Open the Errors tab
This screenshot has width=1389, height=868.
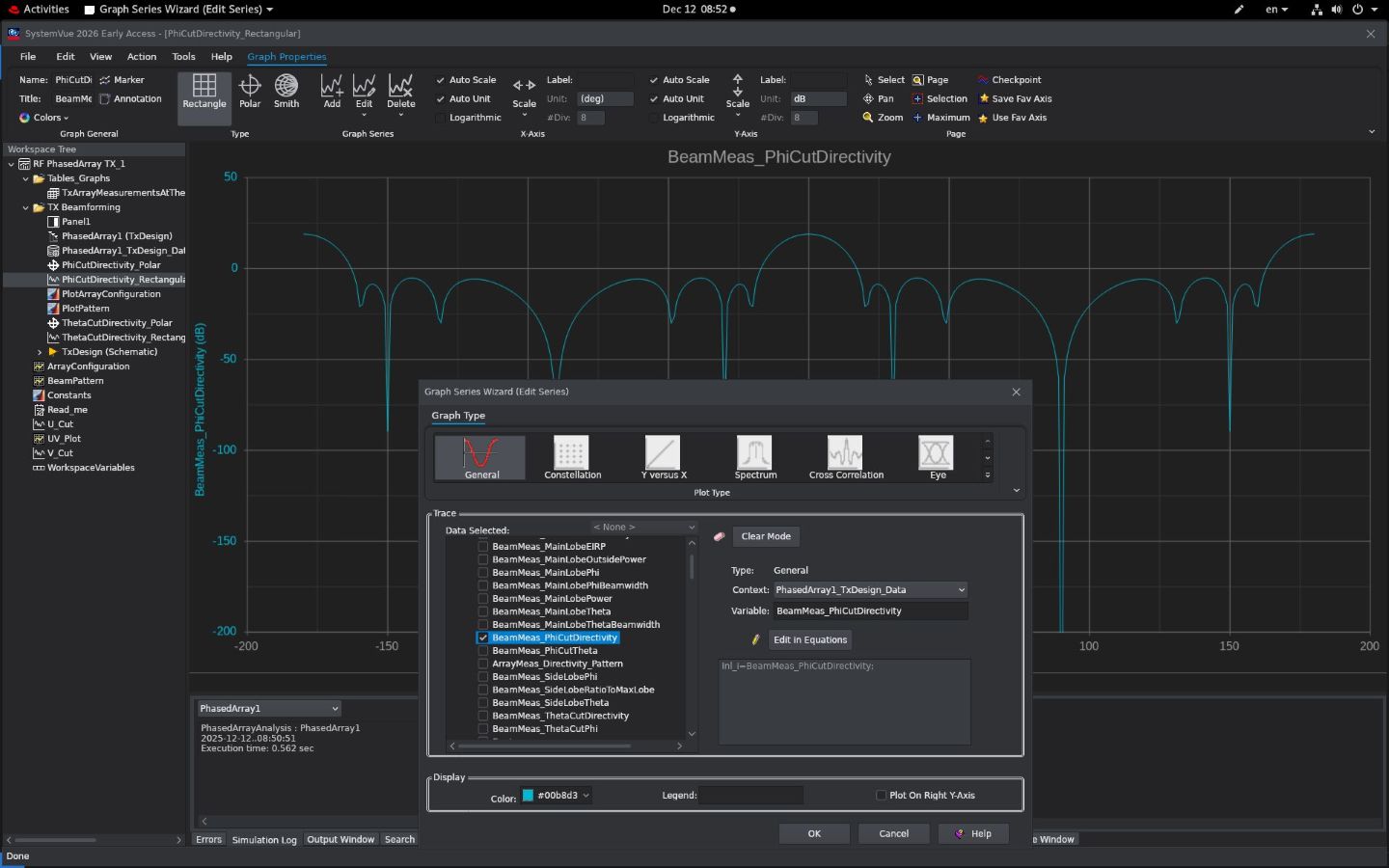click(x=208, y=840)
